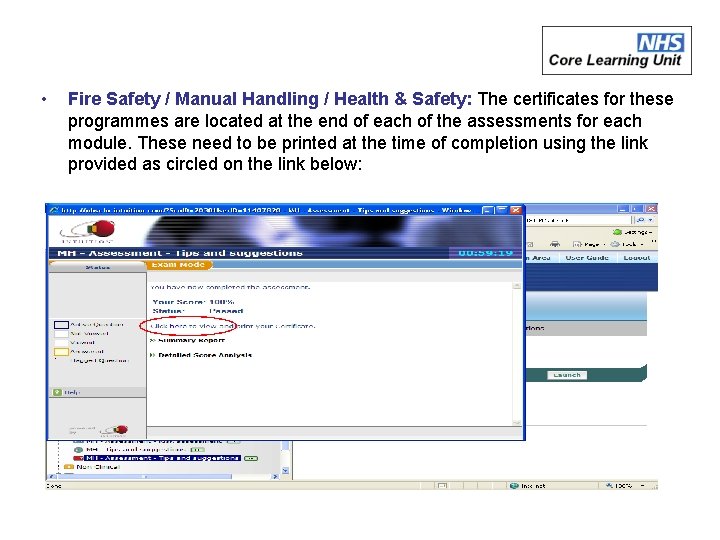The image size is (720, 540).
Task: Select 'MH - Assessment - Tips and suggestions' tree row
Action: [x=162, y=458]
